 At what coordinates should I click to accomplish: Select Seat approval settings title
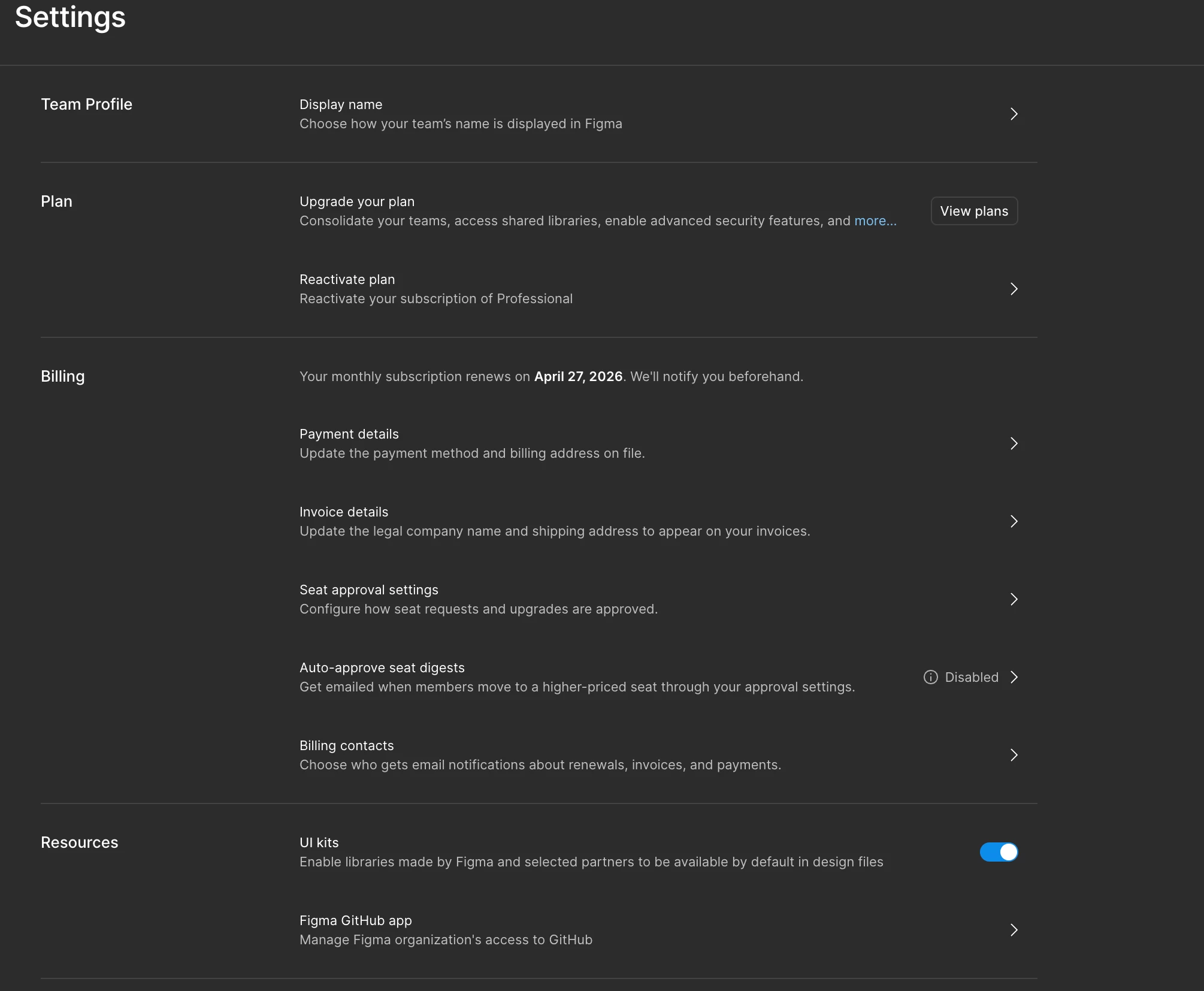point(368,590)
